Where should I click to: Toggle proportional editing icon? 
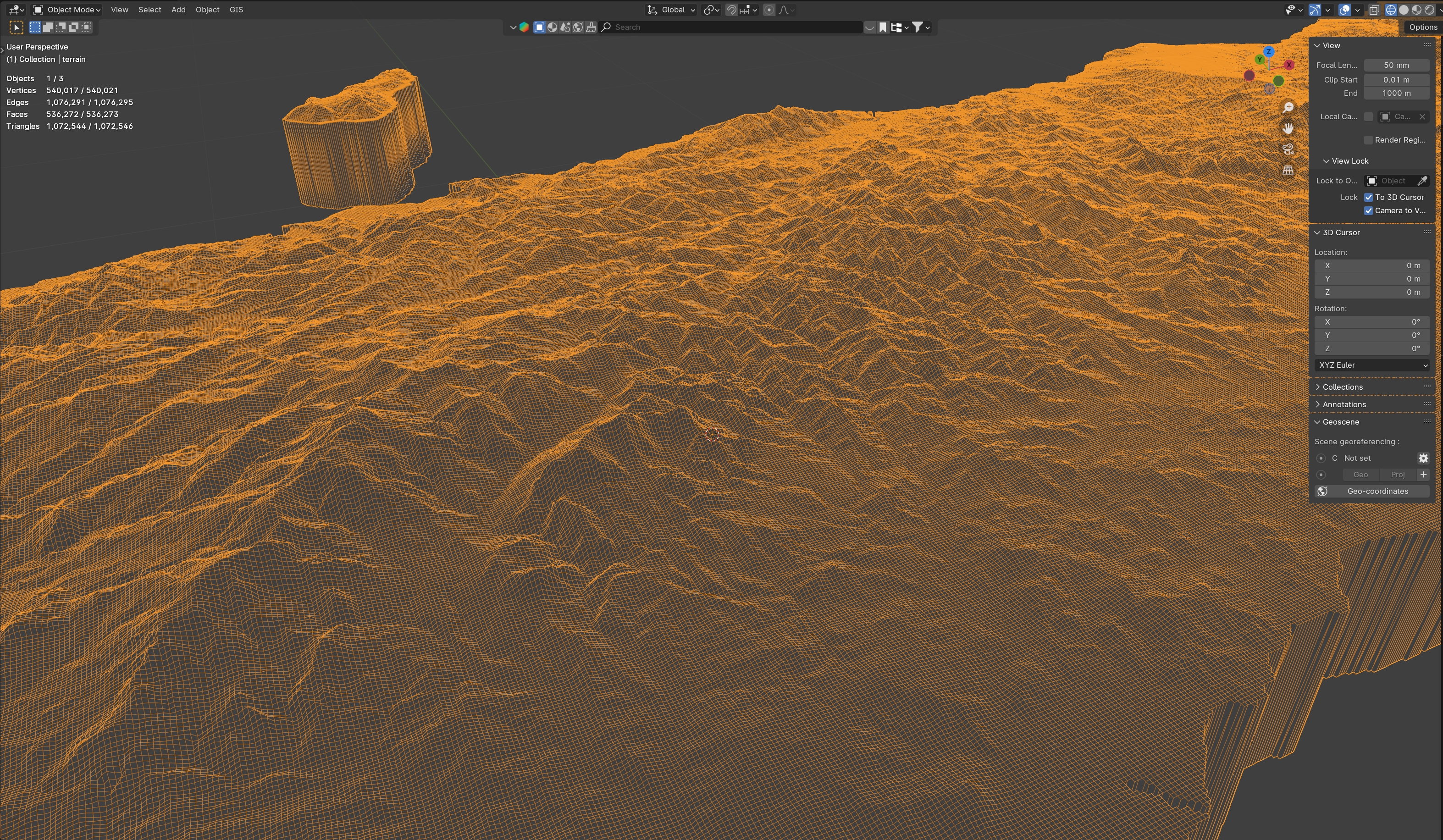click(769, 10)
